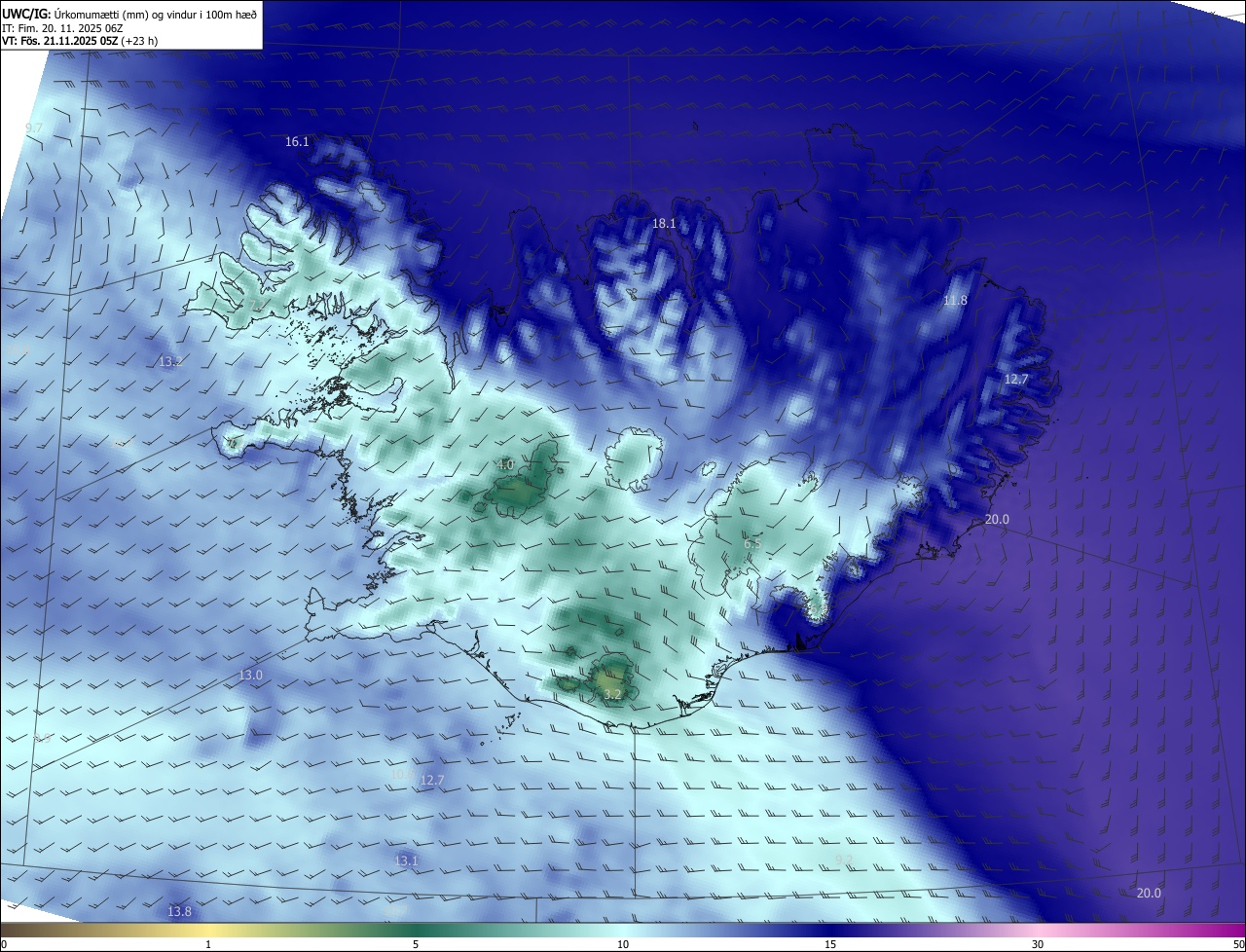Image resolution: width=1246 pixels, height=952 pixels.
Task: Click the colorbar tick label 1
Action: pyautogui.click(x=208, y=944)
